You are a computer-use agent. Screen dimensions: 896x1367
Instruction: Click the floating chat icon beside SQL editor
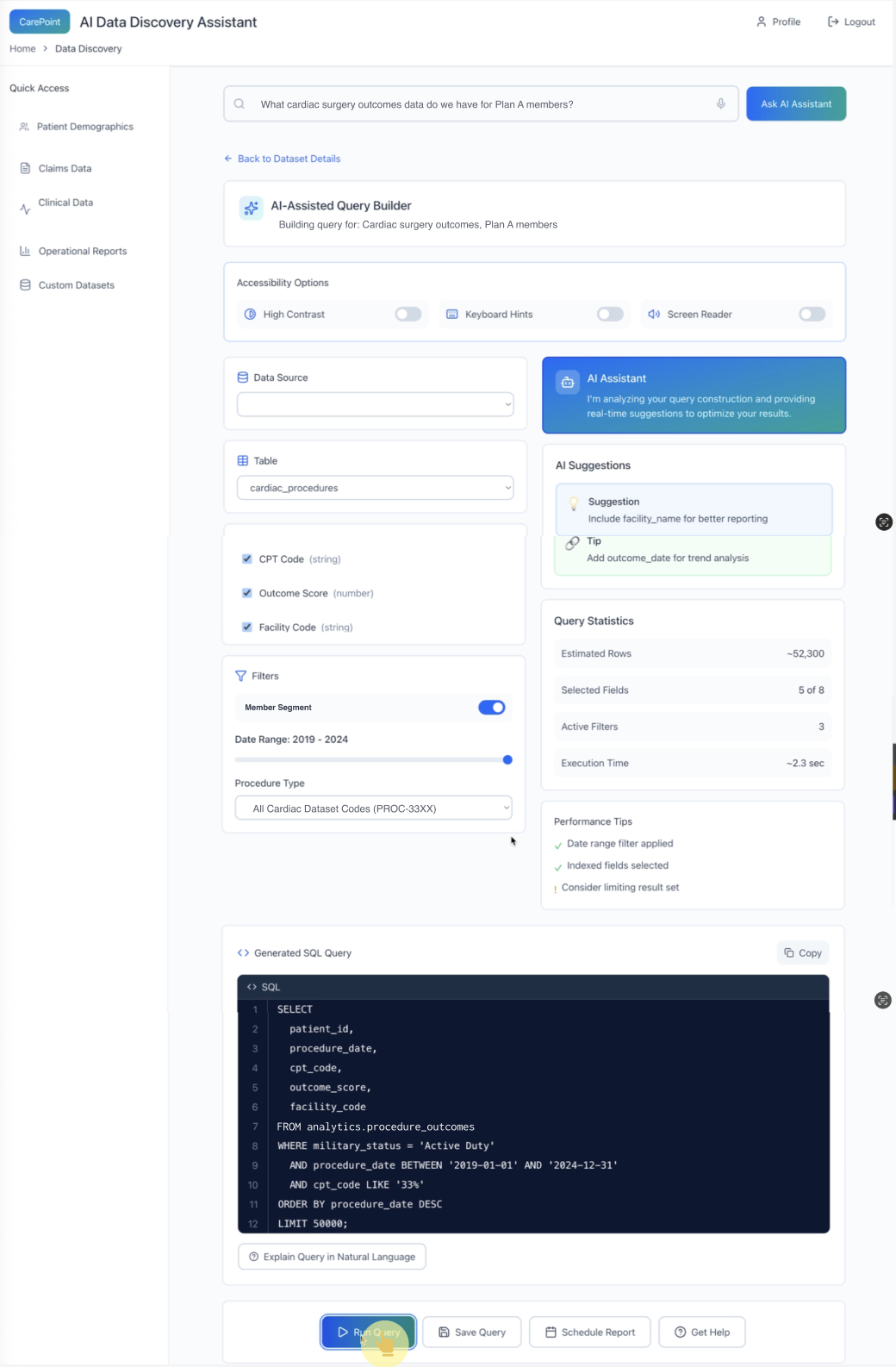pyautogui.click(x=883, y=1000)
